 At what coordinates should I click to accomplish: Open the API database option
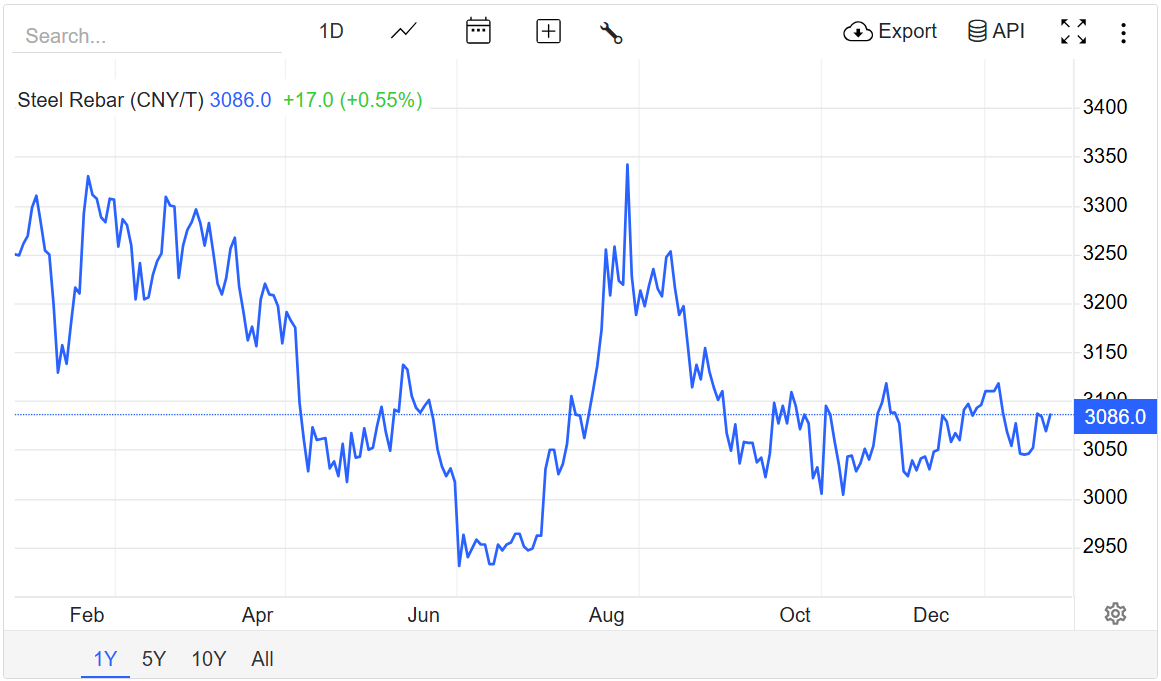click(x=996, y=32)
